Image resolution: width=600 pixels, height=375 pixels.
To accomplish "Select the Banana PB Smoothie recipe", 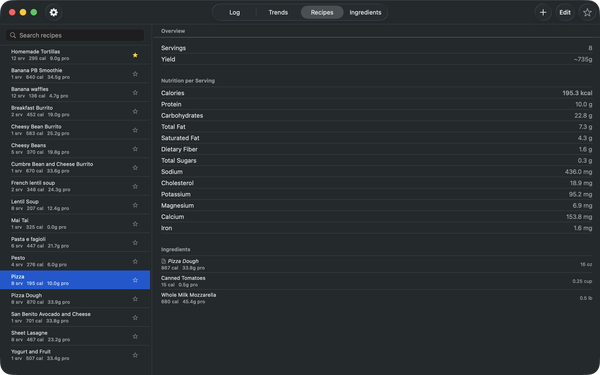I will pyautogui.click(x=75, y=74).
